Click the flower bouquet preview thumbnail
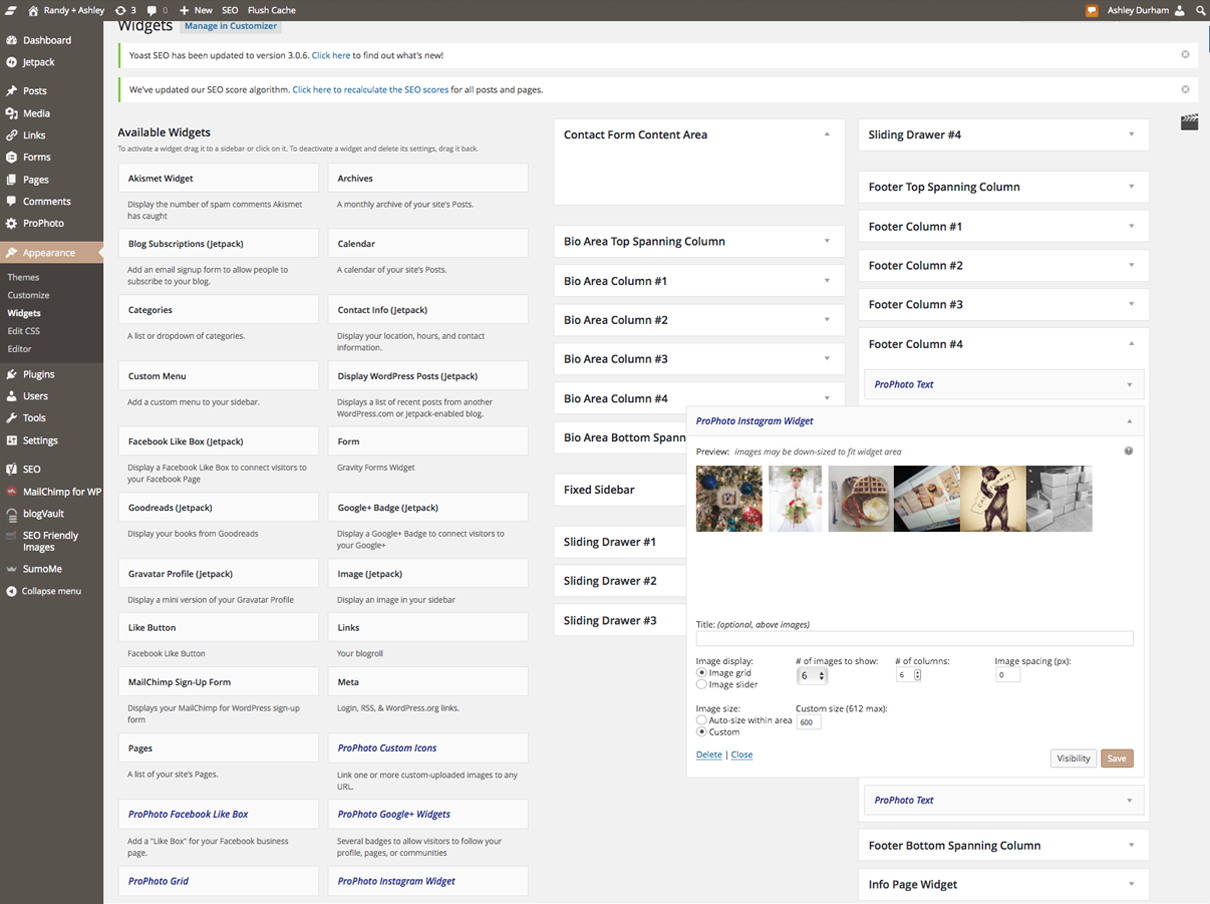The width and height of the screenshot is (1210, 904). (795, 498)
